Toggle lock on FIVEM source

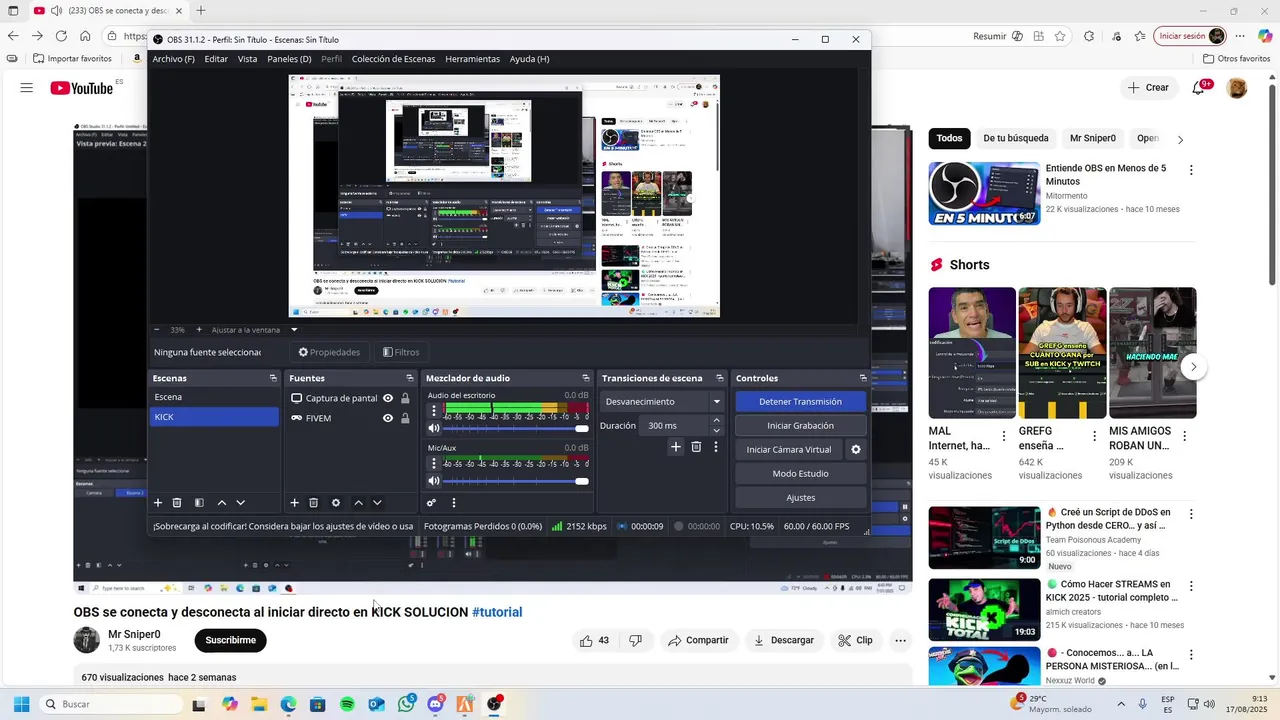point(405,418)
